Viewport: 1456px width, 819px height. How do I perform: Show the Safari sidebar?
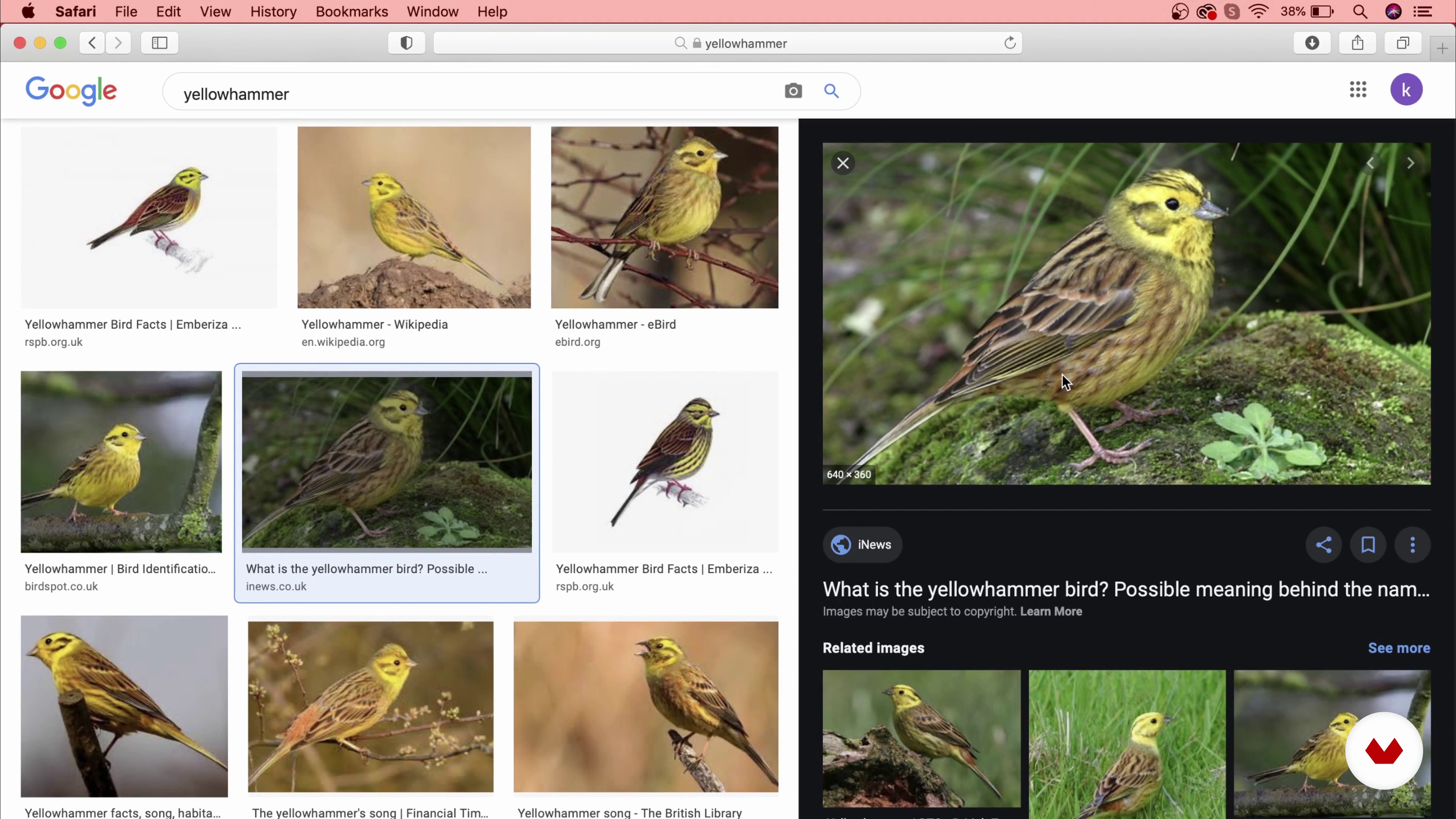pyautogui.click(x=160, y=43)
